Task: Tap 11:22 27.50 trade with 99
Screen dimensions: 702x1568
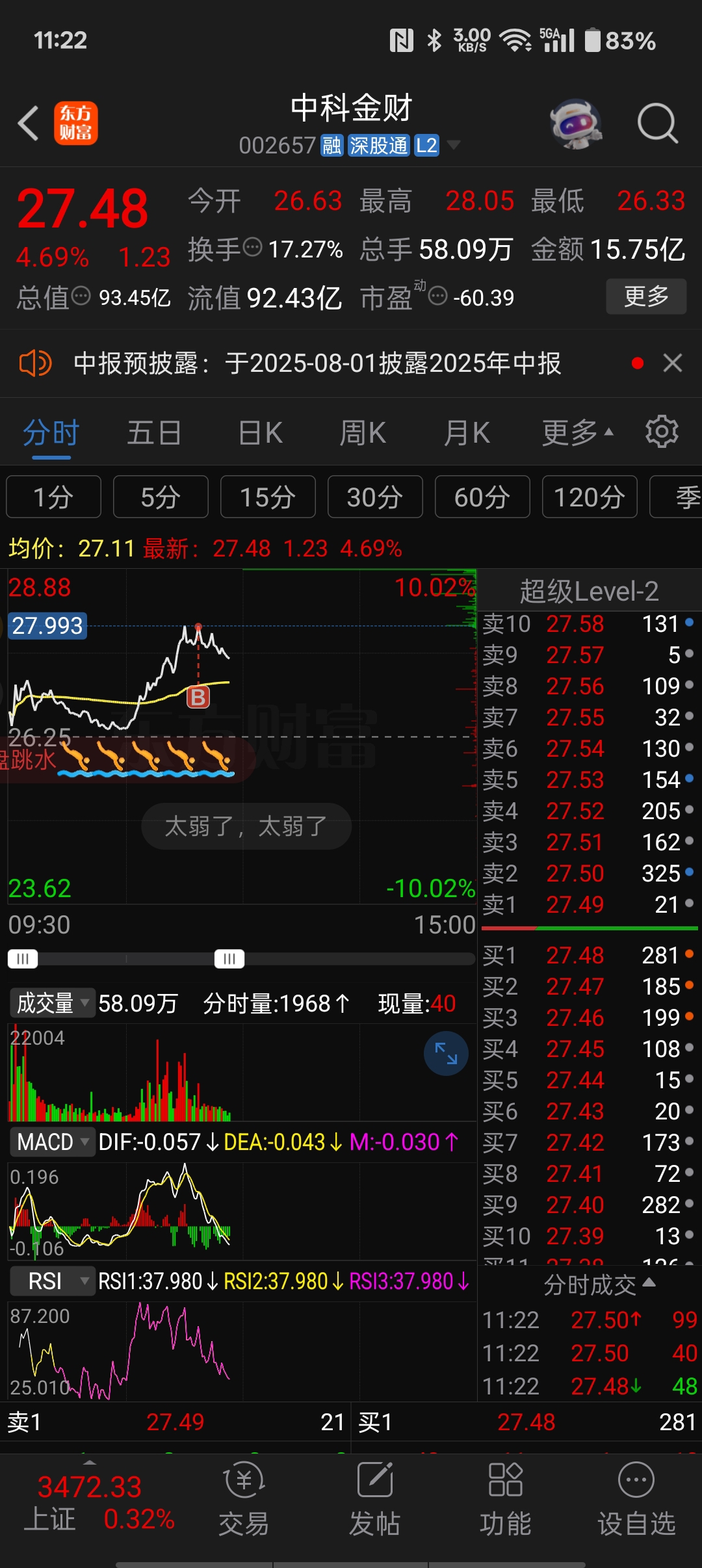Action: [x=589, y=1320]
